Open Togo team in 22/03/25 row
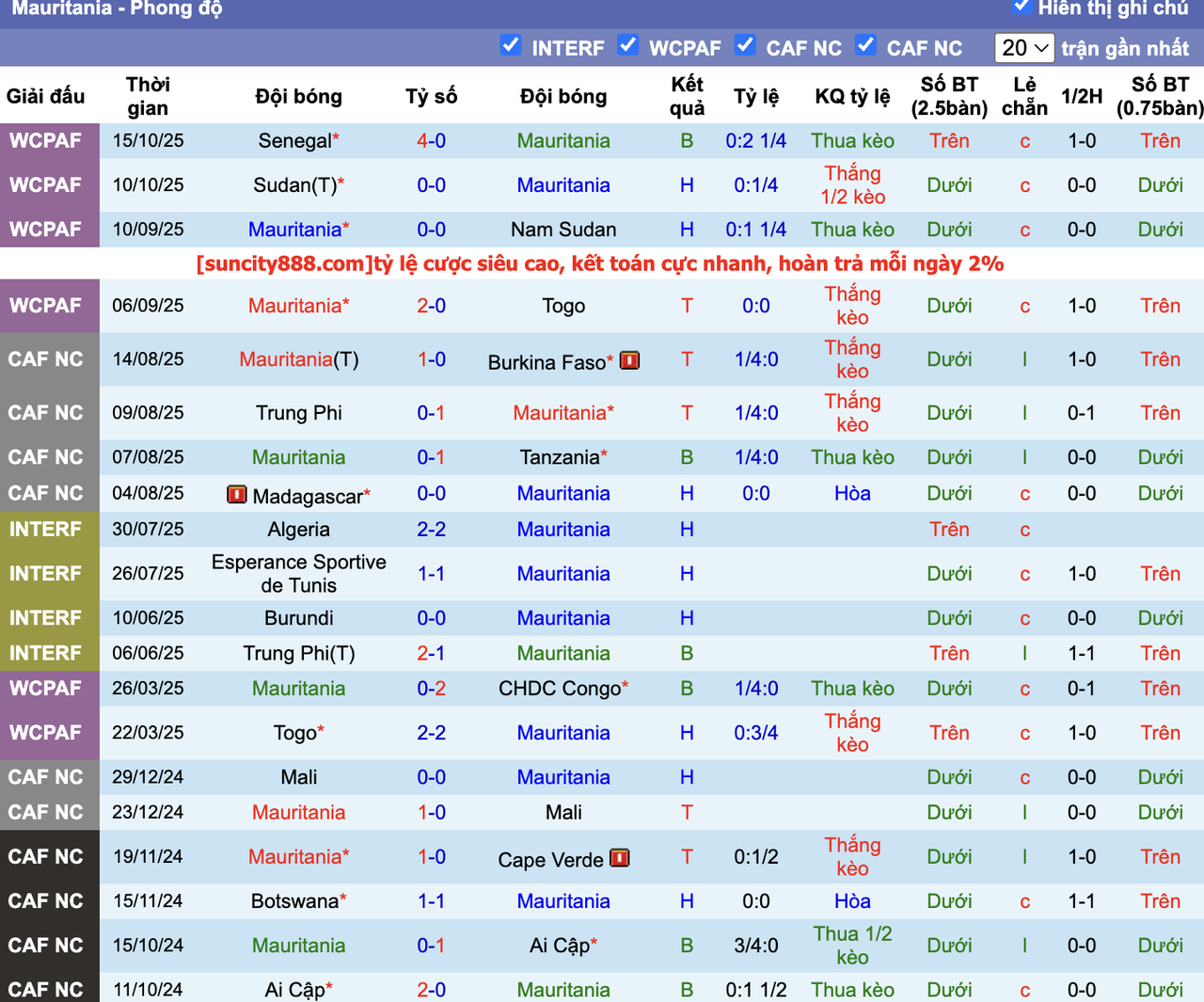The image size is (1204, 1002). pos(295,733)
